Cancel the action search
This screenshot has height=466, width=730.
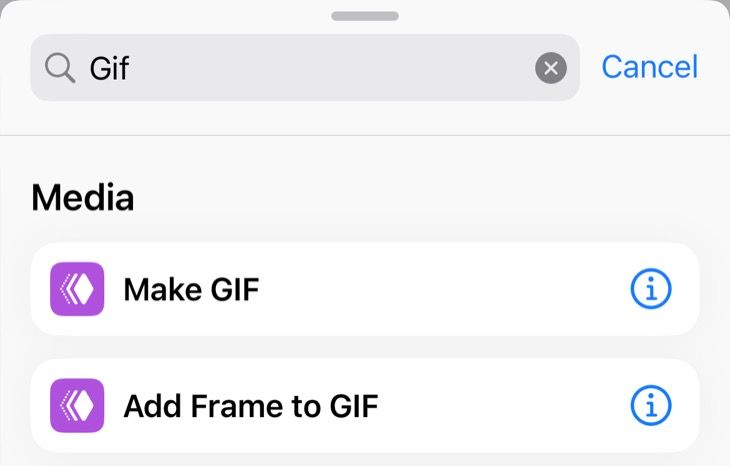pyautogui.click(x=649, y=67)
